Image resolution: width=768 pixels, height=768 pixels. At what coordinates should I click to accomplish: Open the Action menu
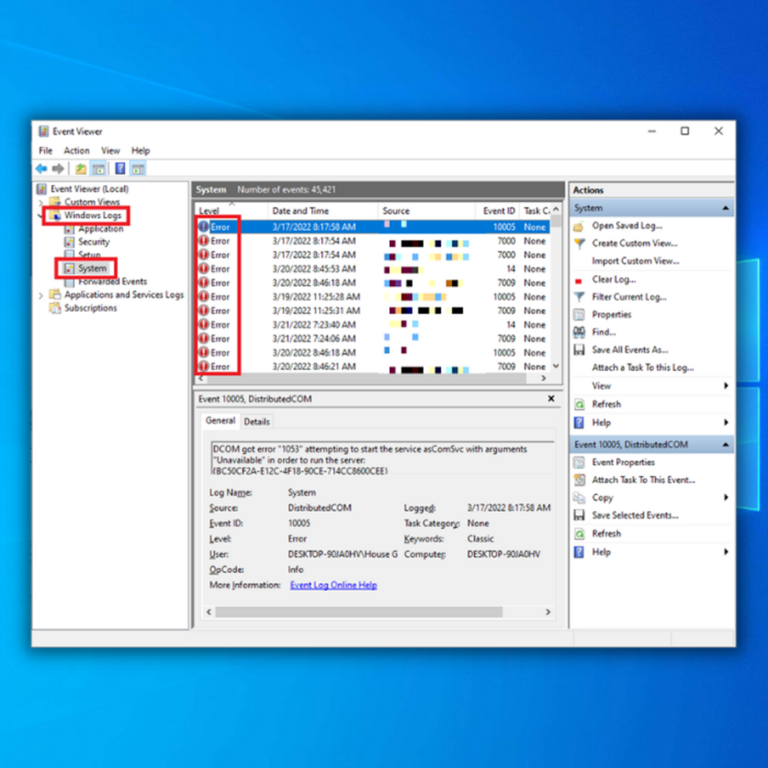pyautogui.click(x=76, y=151)
